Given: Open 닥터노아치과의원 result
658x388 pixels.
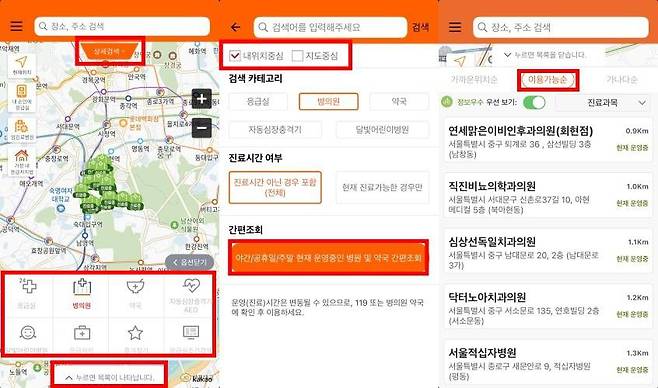Looking at the screenshot, I should point(548,307).
